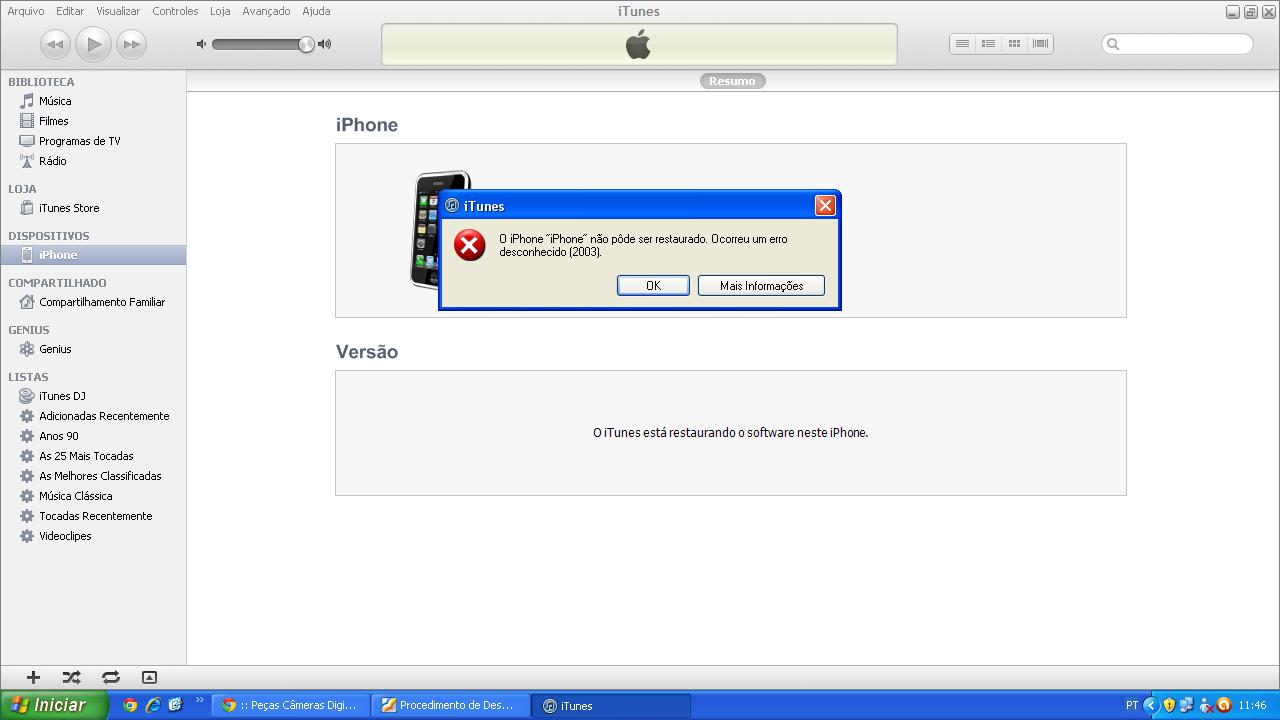Open the Controles menu
Viewport: 1280px width, 720px height.
[175, 11]
